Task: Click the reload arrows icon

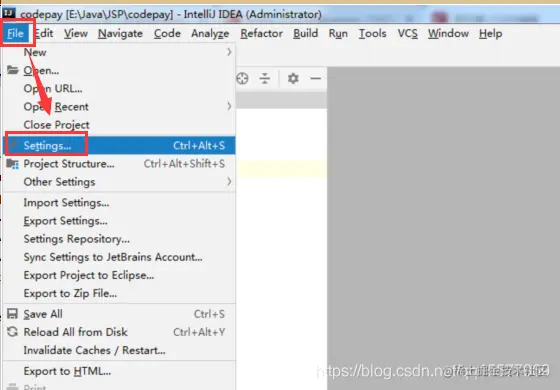Action: click(12, 332)
